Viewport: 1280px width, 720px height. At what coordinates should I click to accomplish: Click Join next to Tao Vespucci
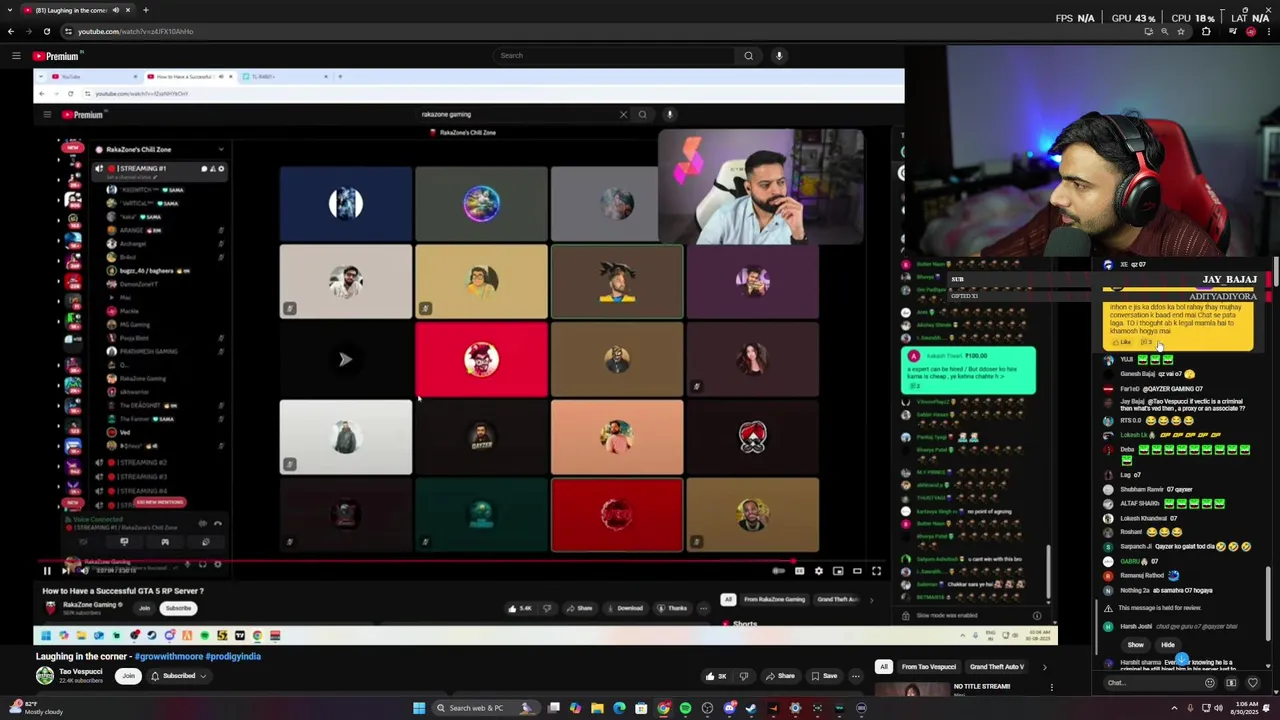(129, 676)
